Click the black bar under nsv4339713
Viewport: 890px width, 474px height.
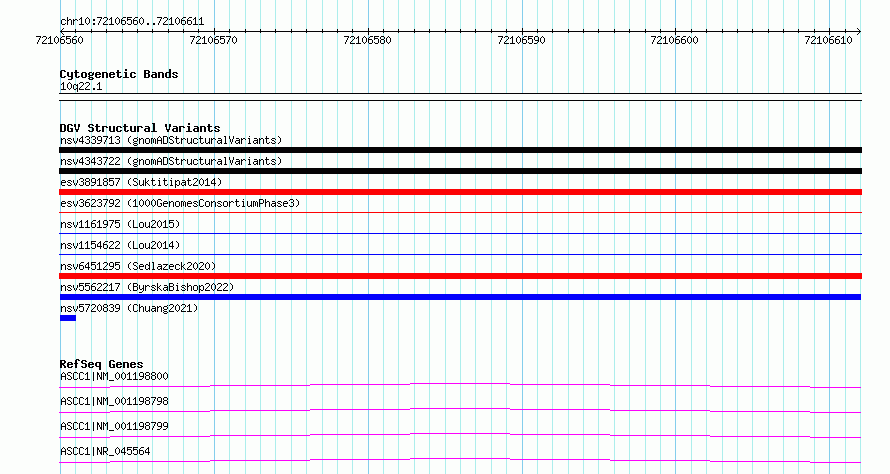(460, 150)
